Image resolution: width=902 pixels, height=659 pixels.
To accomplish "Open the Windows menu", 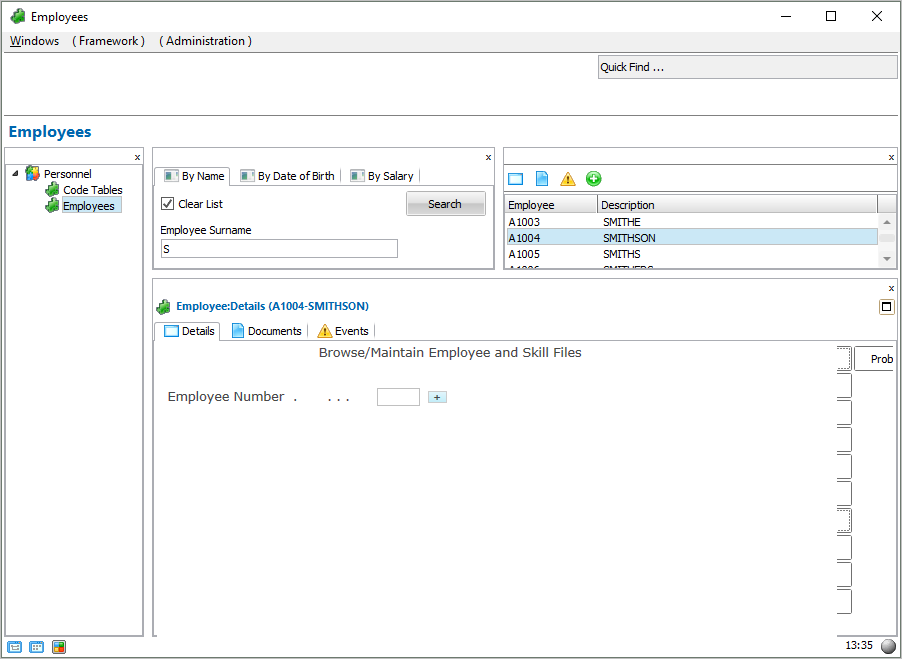I will (x=35, y=41).
